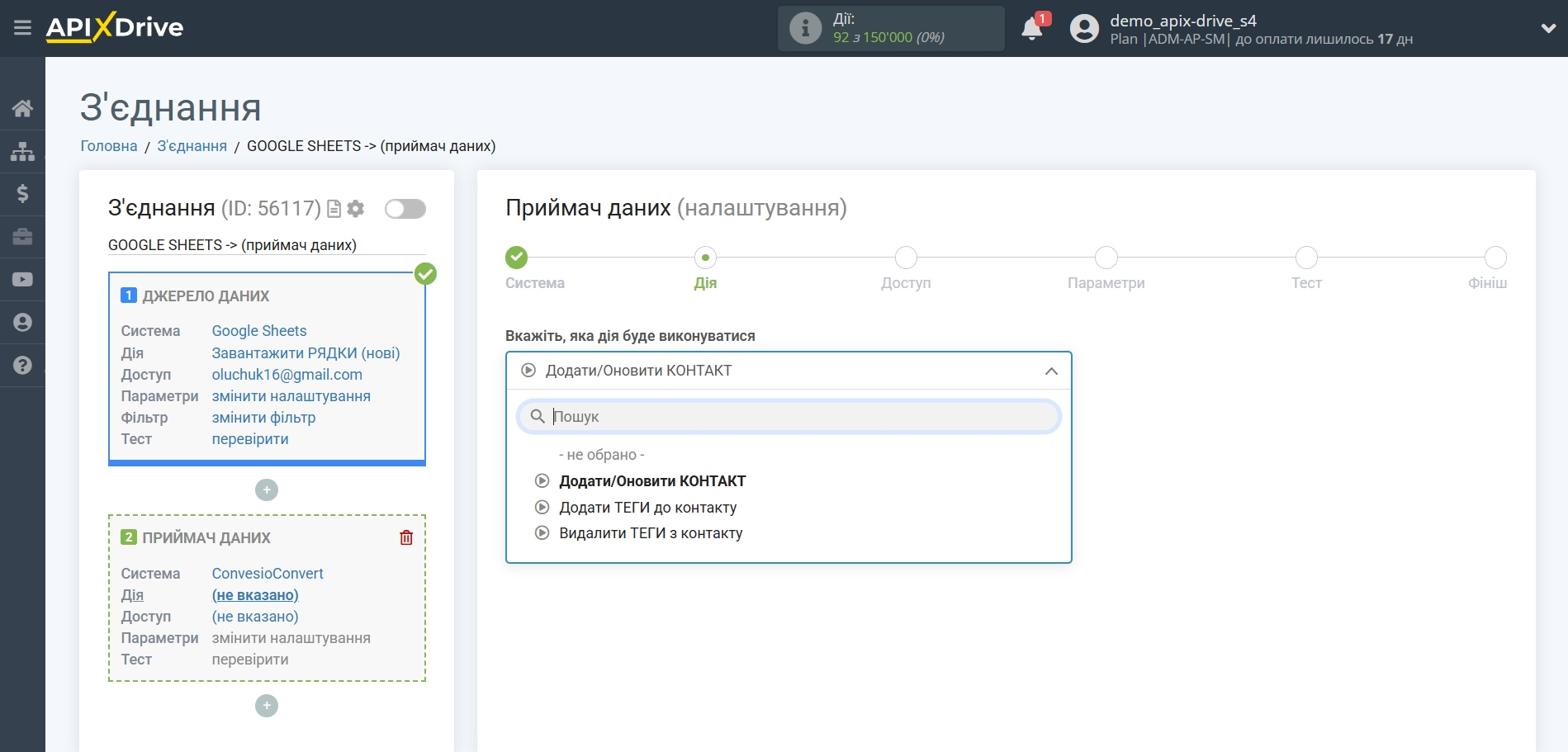
Task: Expand the user account menu chevron
Action: point(1547,29)
